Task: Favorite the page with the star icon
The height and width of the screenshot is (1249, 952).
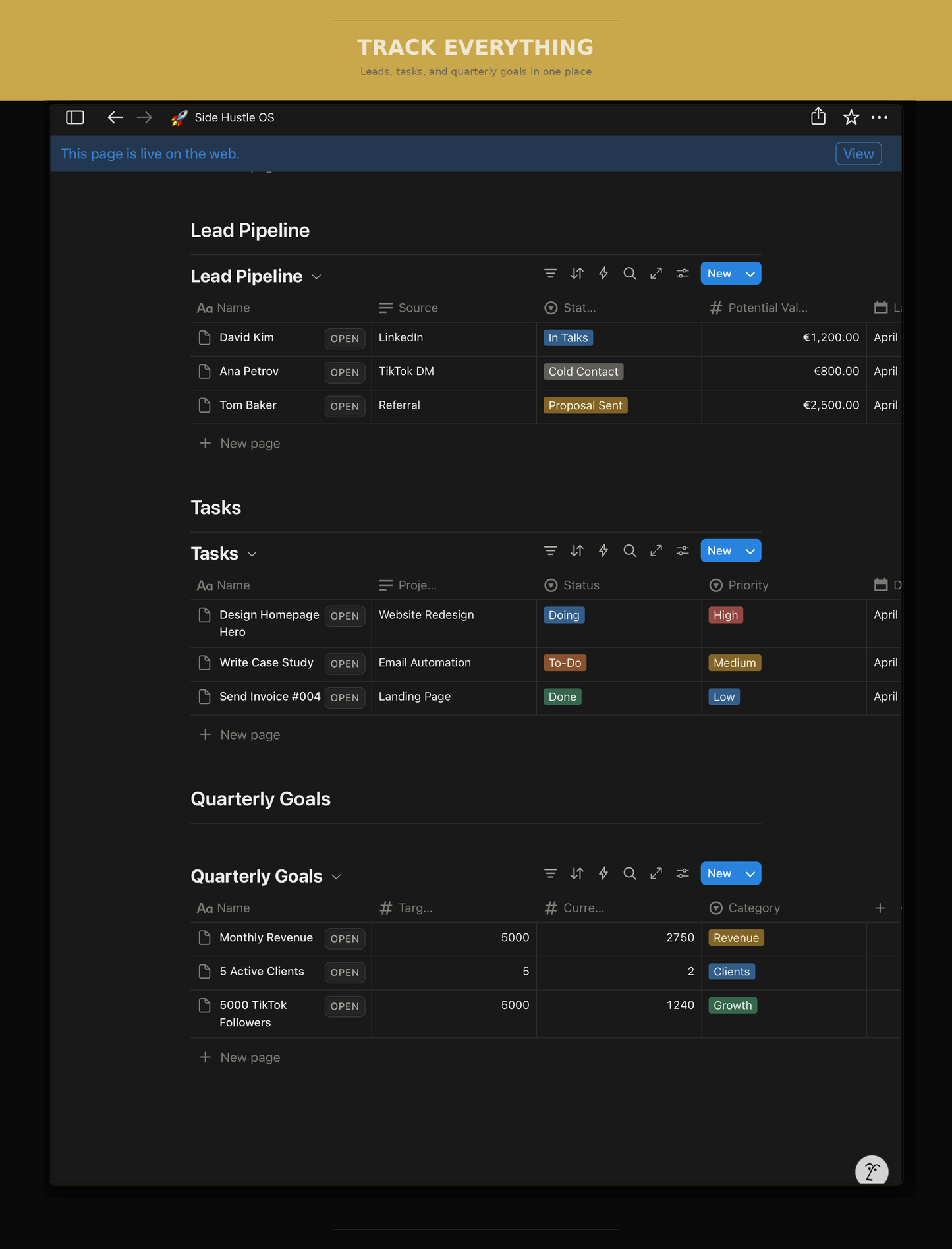Action: tap(851, 117)
